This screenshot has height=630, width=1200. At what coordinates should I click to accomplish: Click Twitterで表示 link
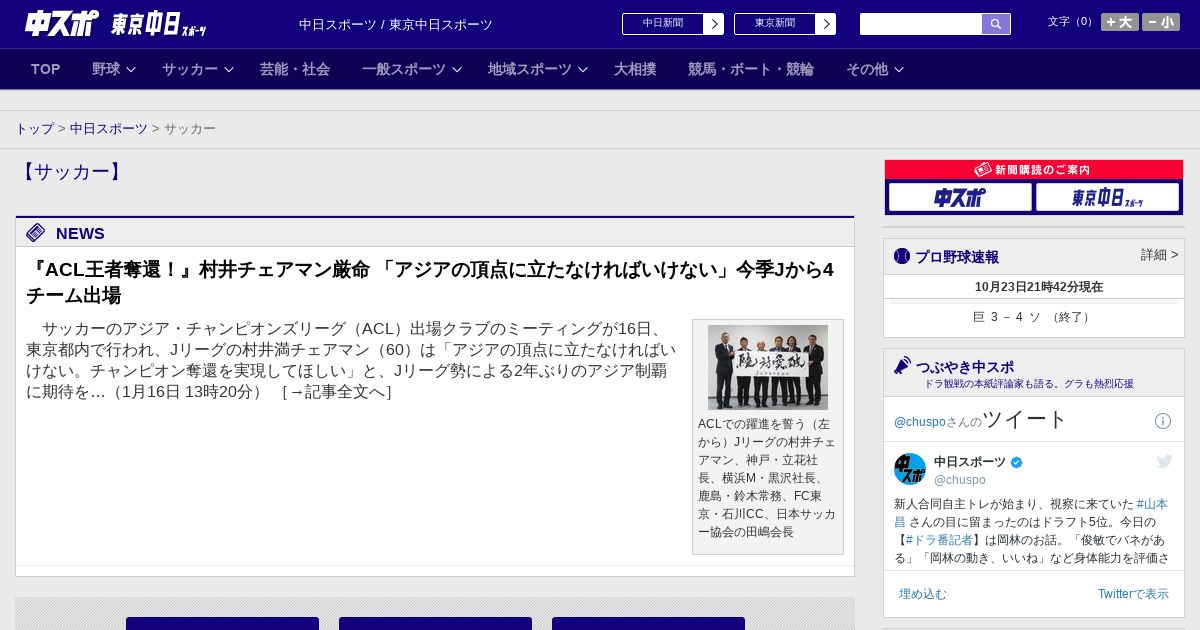pyautogui.click(x=1133, y=594)
